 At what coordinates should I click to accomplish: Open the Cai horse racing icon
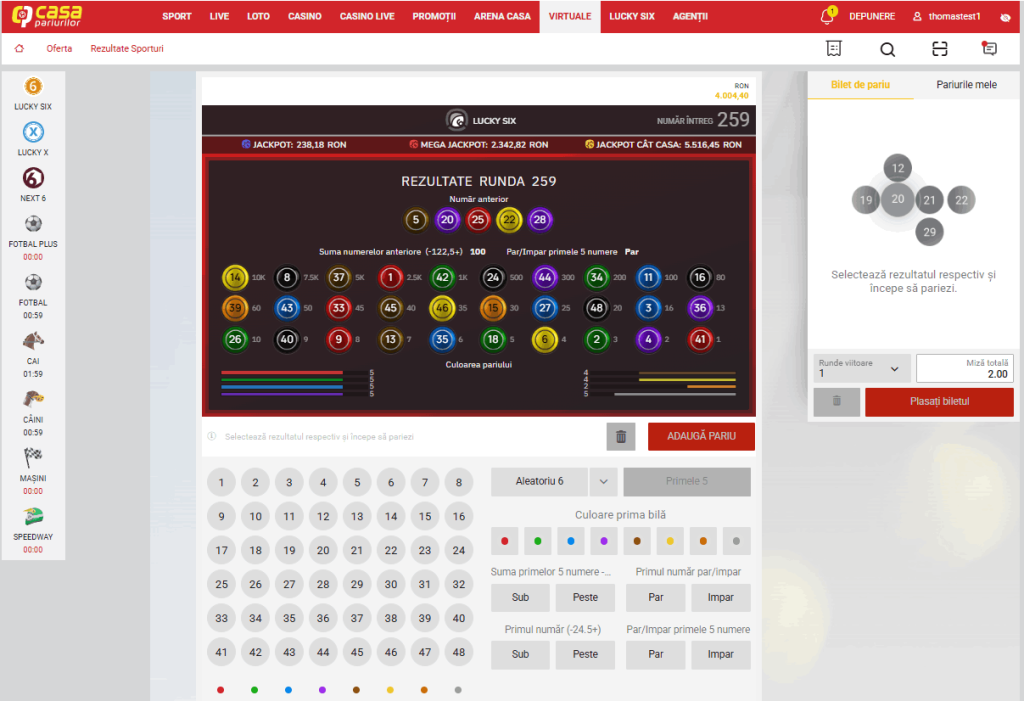pyautogui.click(x=33, y=340)
